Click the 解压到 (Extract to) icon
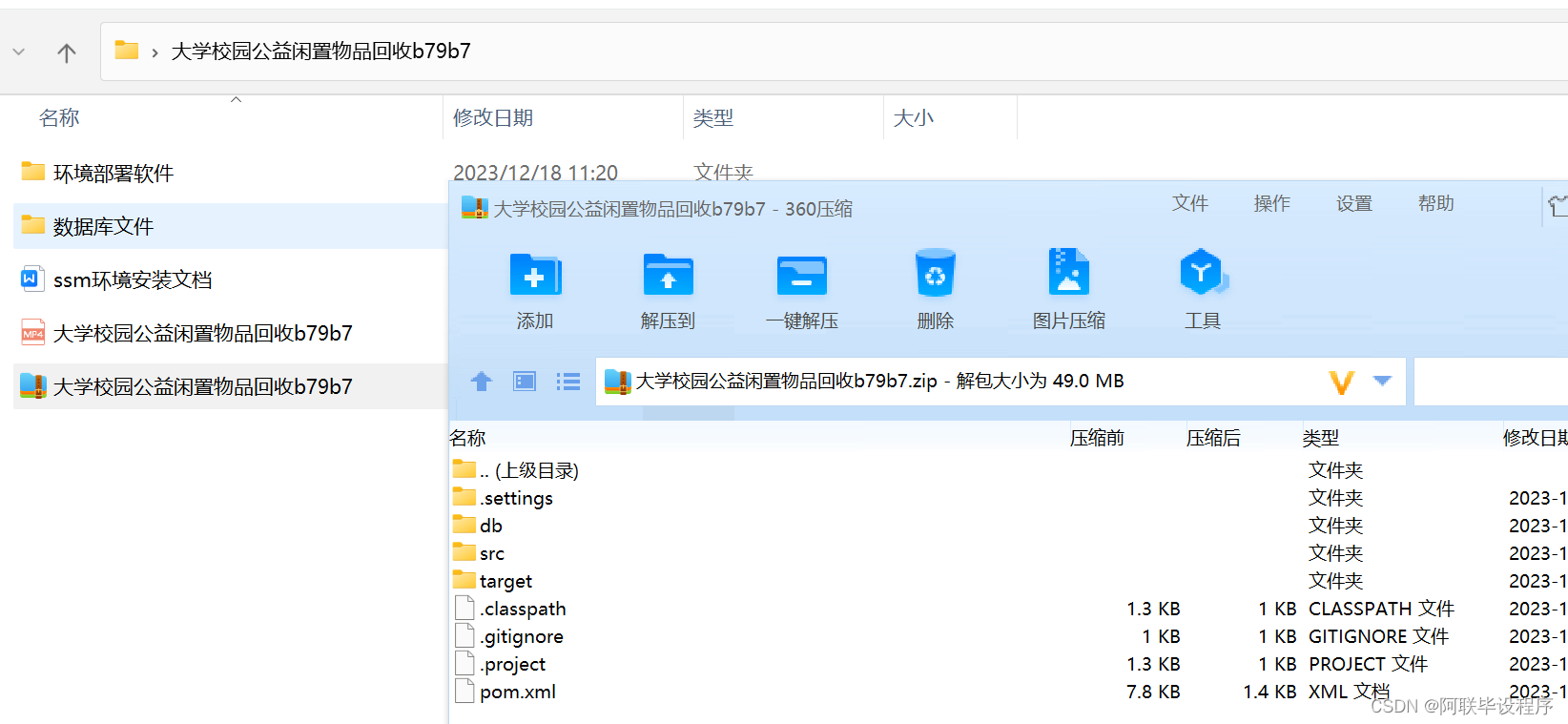Viewport: 1568px width, 724px height. 668,276
